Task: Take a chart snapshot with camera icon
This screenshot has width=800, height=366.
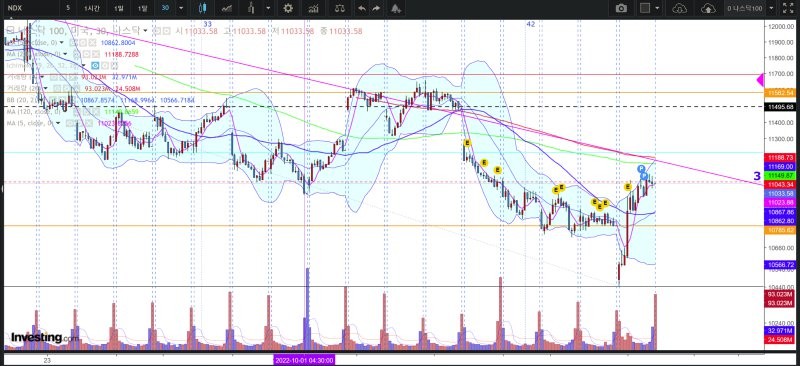Action: [621, 8]
